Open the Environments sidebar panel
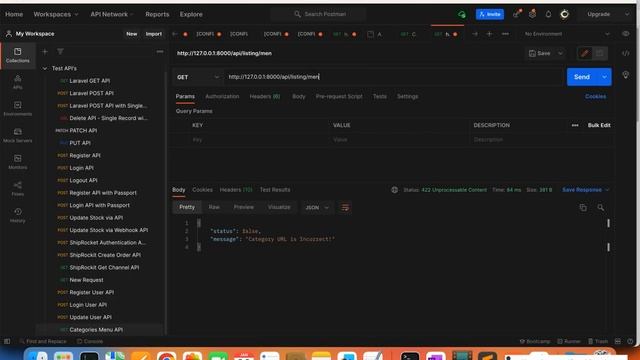Viewport: 640px width, 360px height. click(18, 109)
